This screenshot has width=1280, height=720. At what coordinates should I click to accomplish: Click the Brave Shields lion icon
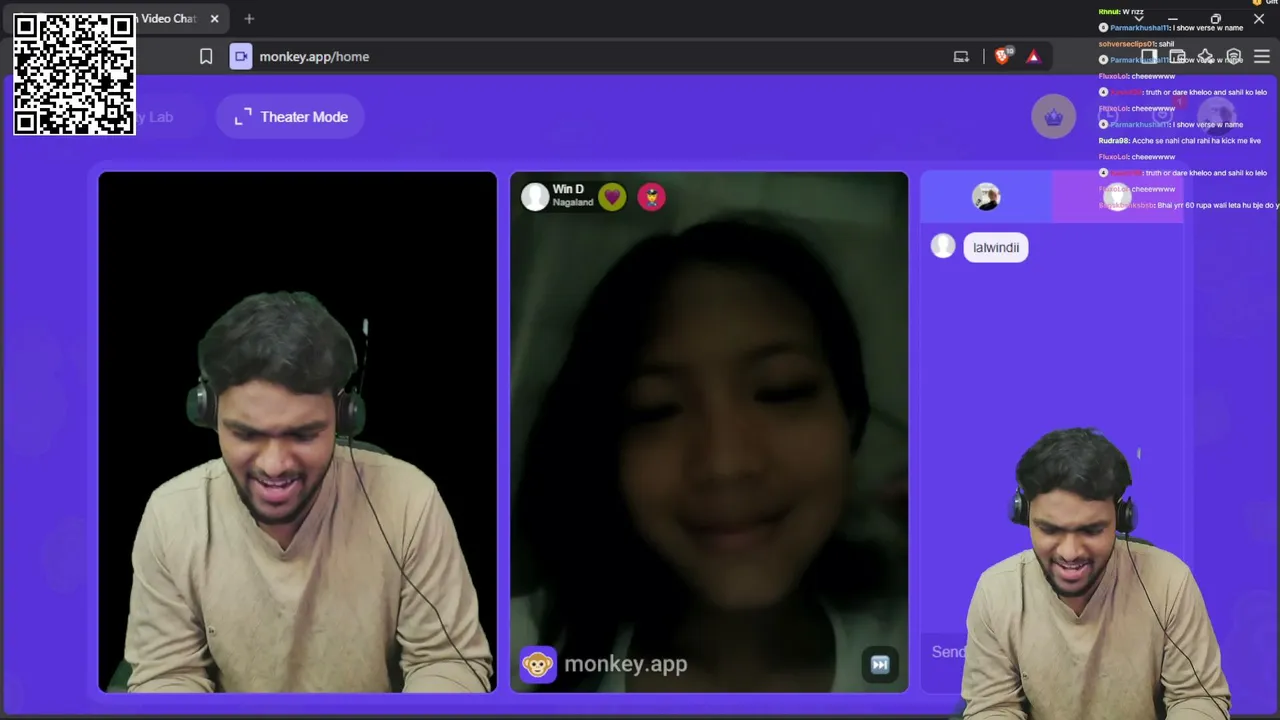pos(1002,56)
